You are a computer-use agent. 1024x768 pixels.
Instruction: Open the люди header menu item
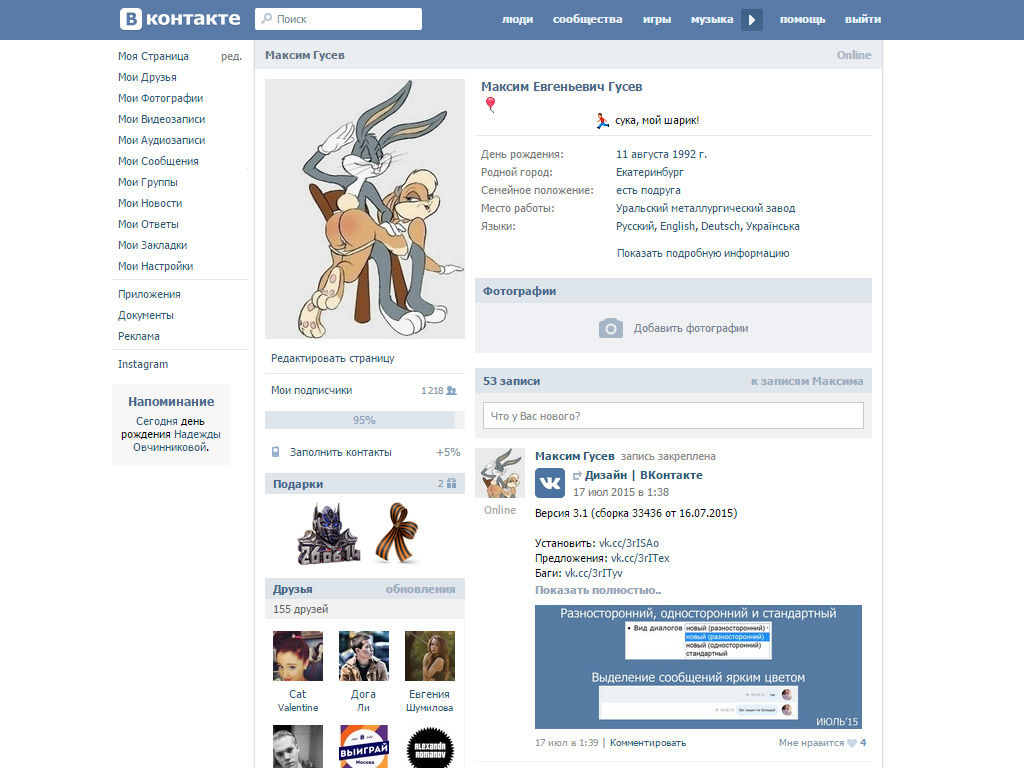point(517,20)
